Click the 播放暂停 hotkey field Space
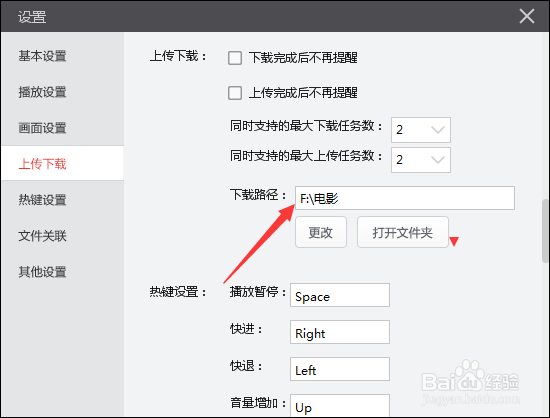The image size is (550, 418). pyautogui.click(x=340, y=295)
